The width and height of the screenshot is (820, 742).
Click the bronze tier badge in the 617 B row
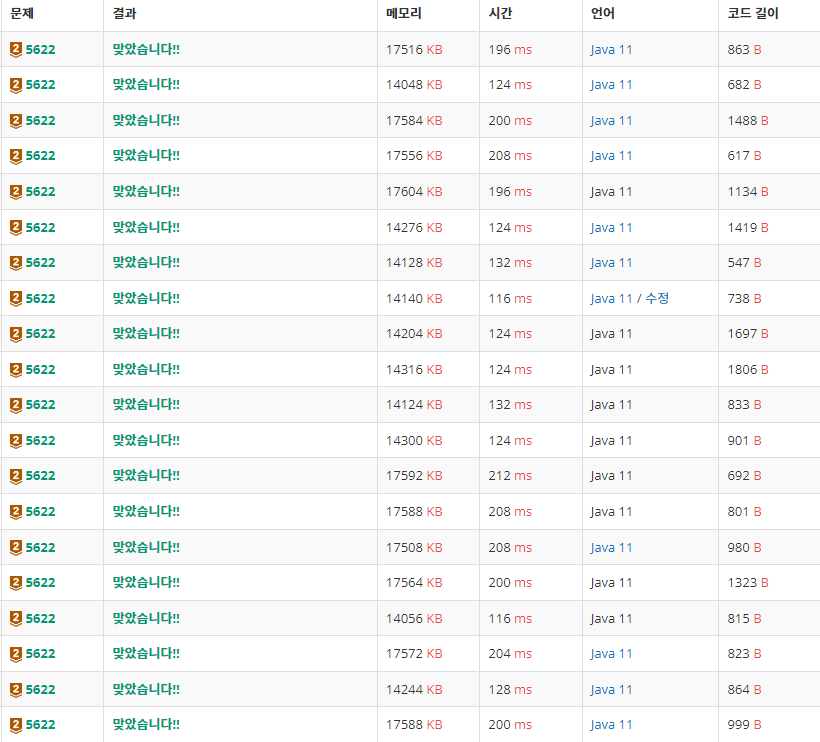coord(16,156)
